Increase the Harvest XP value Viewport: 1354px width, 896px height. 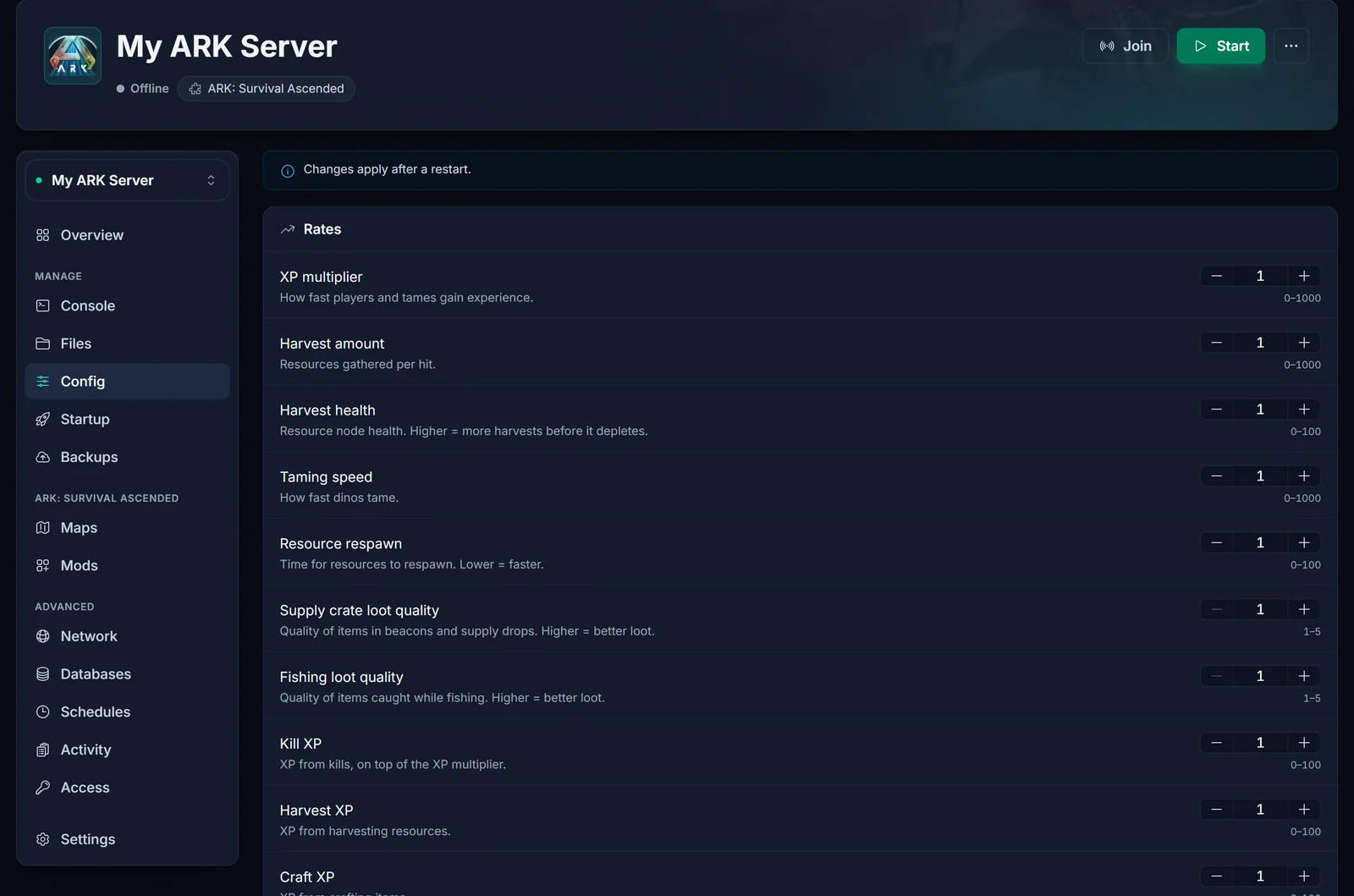1304,810
